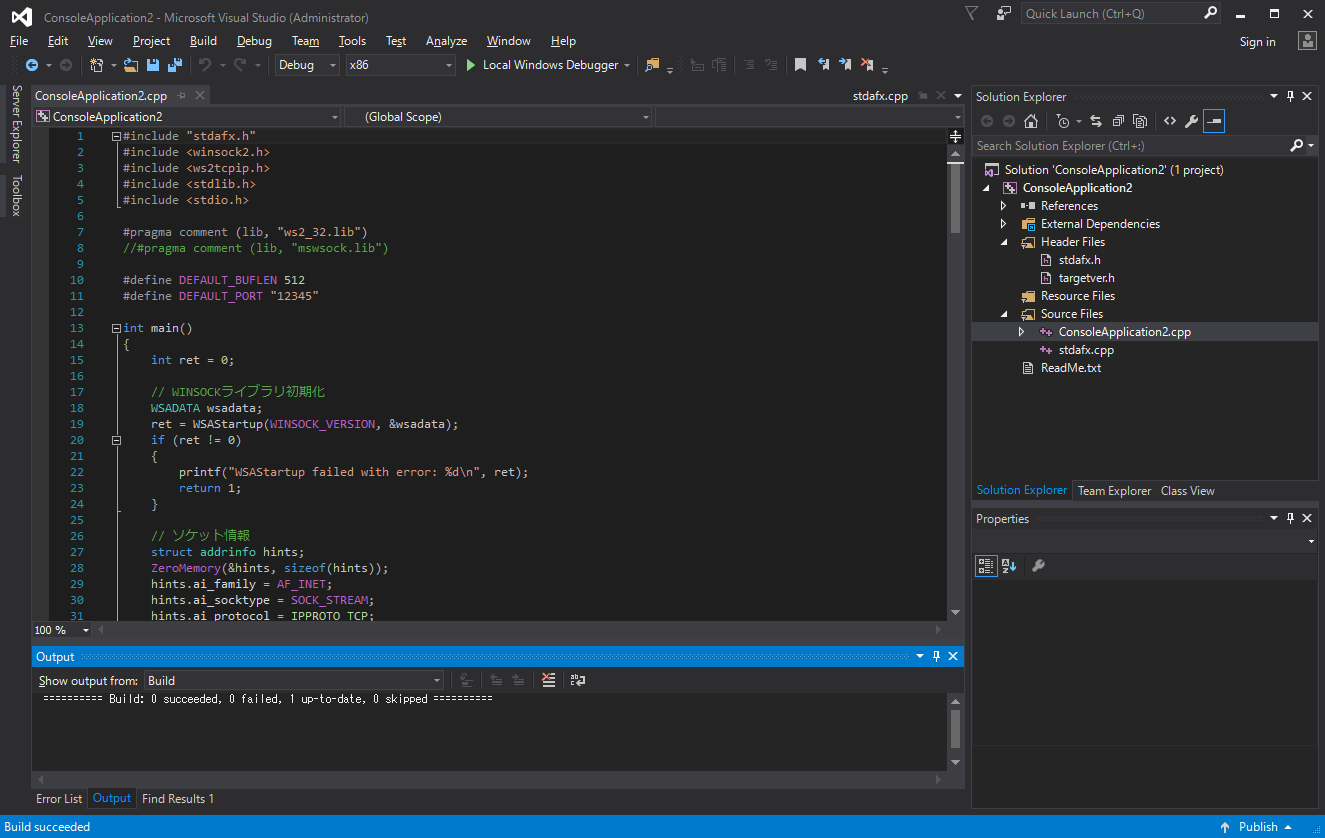Switch to the Class View tab
The width and height of the screenshot is (1325, 838).
pos(1187,491)
